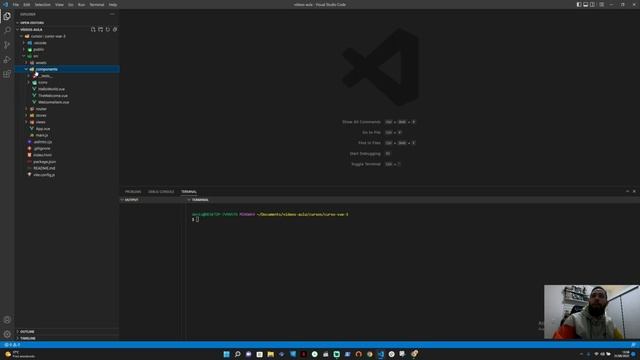Viewport: 640px width, 360px height.
Task: Open the Terminal menu
Action: (x=97, y=4)
